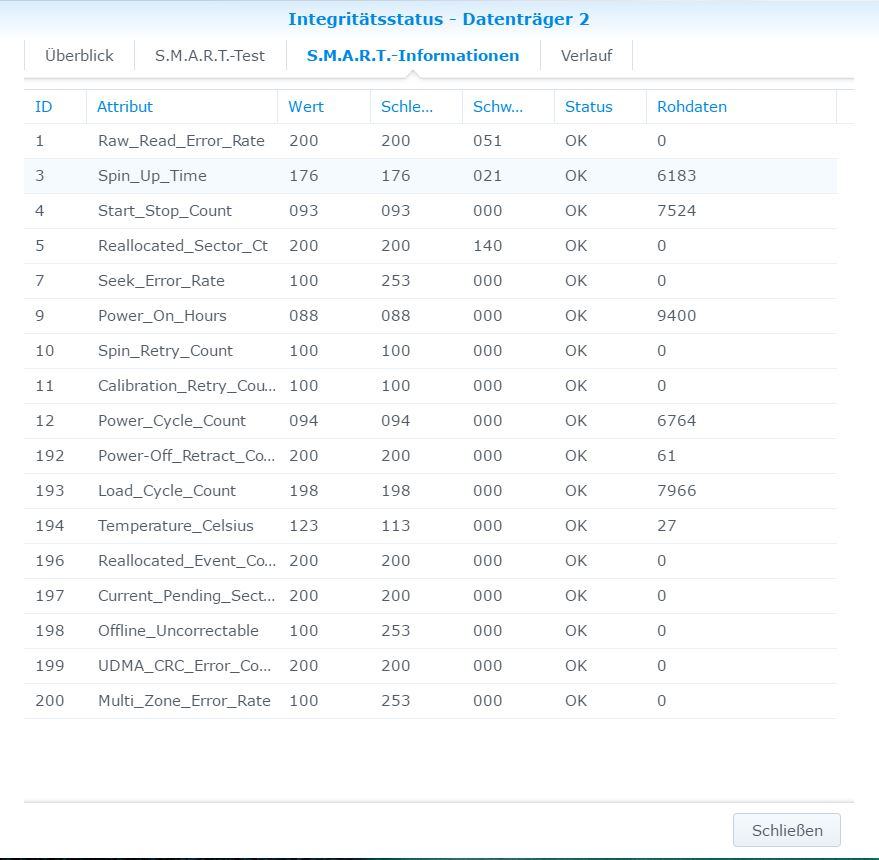This screenshot has width=879, height=860.
Task: Switch to the Überblick tab
Action: [x=79, y=56]
